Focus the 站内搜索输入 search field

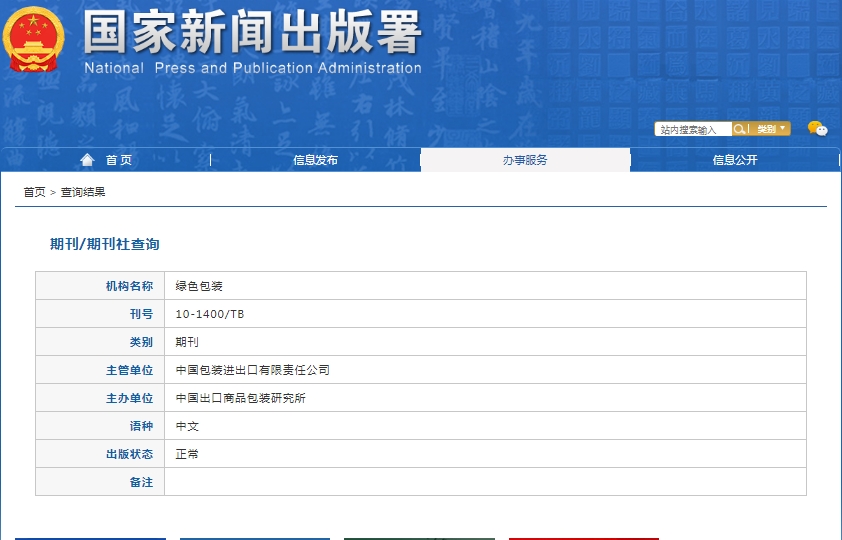pos(693,129)
